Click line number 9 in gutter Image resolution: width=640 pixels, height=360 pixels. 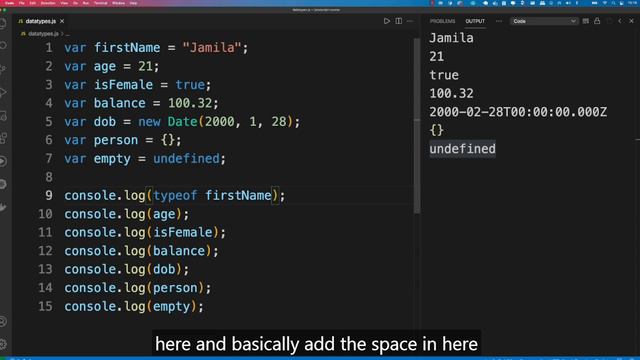click(49, 195)
